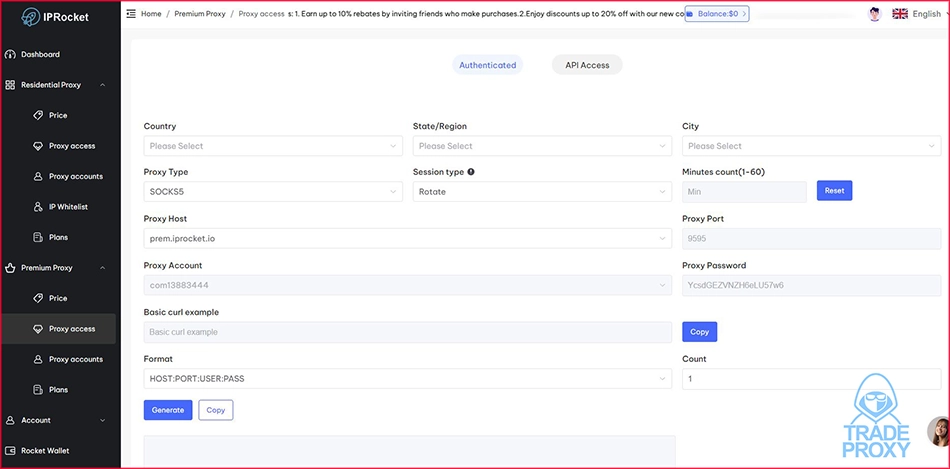Click the Proxy Port field

coord(812,239)
